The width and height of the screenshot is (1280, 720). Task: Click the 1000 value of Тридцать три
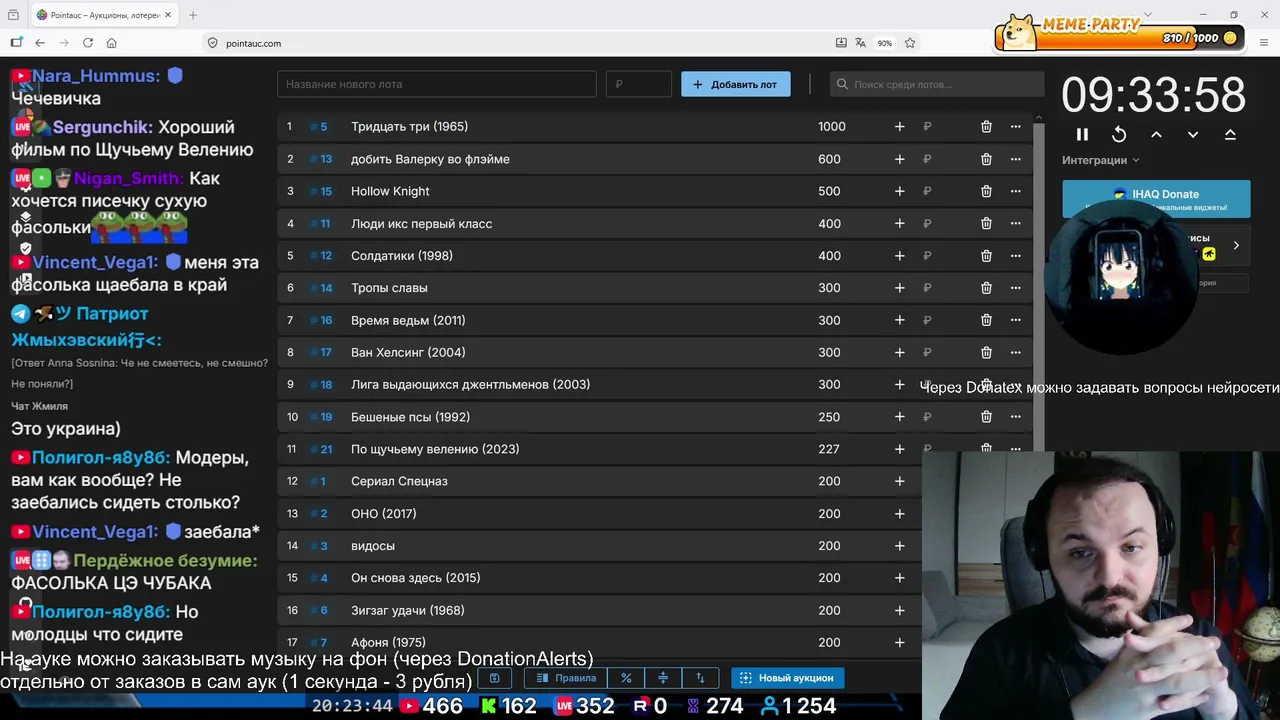click(x=831, y=127)
